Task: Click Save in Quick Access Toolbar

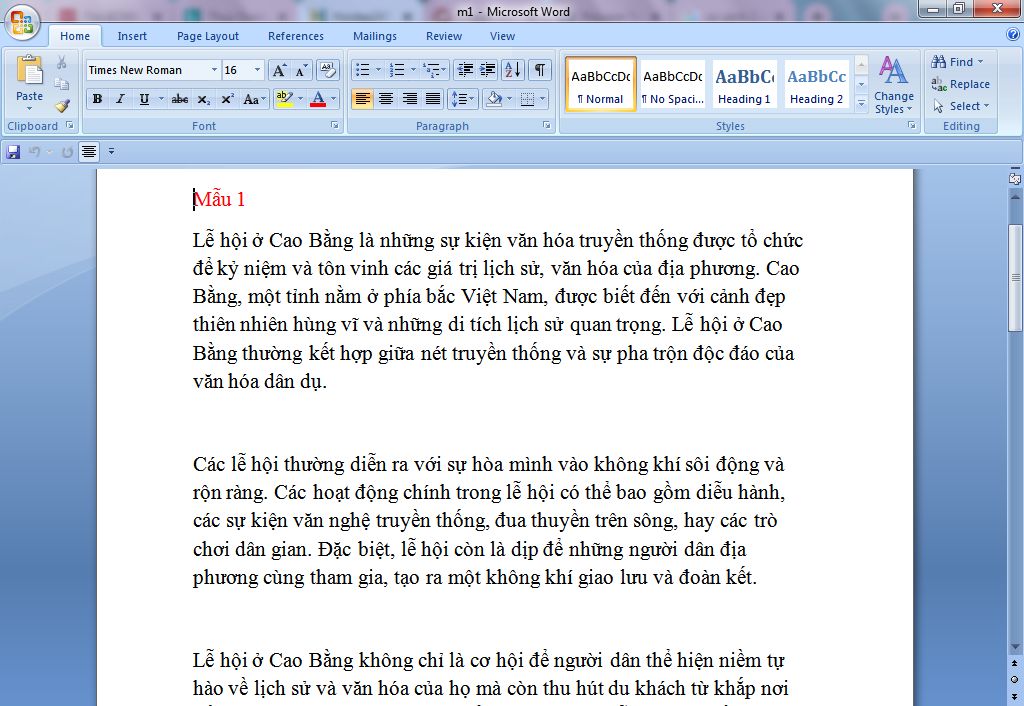Action: [13, 152]
